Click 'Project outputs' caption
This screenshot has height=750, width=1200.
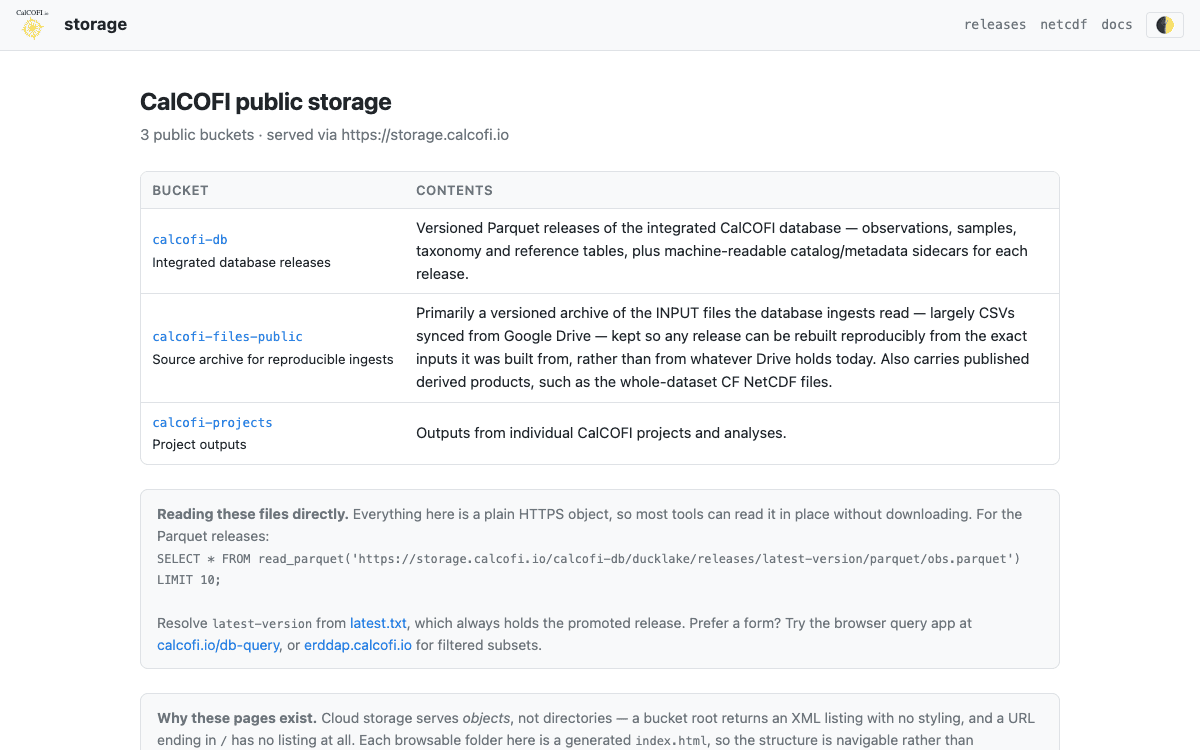click(x=199, y=445)
